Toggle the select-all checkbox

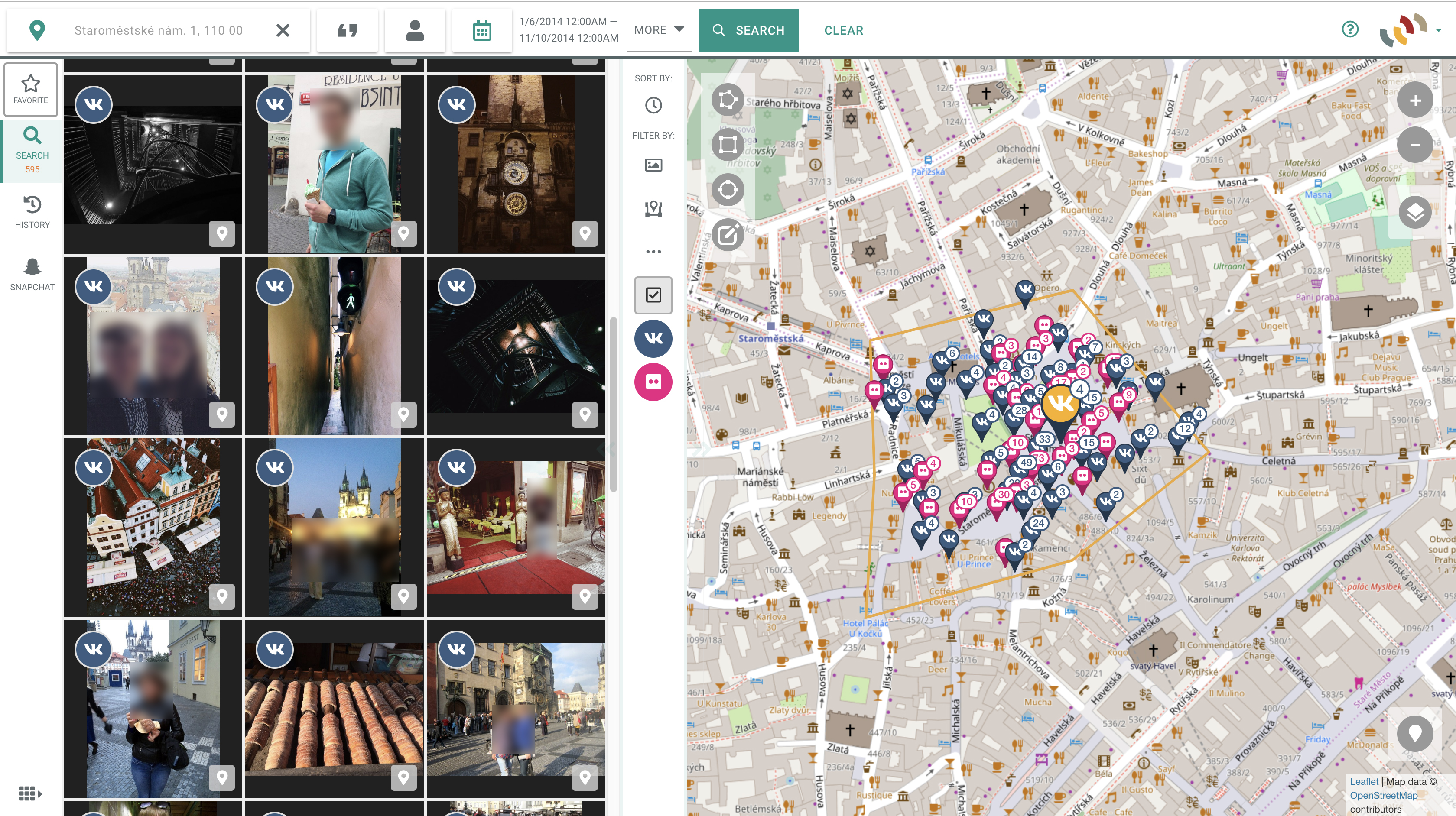pyautogui.click(x=653, y=295)
